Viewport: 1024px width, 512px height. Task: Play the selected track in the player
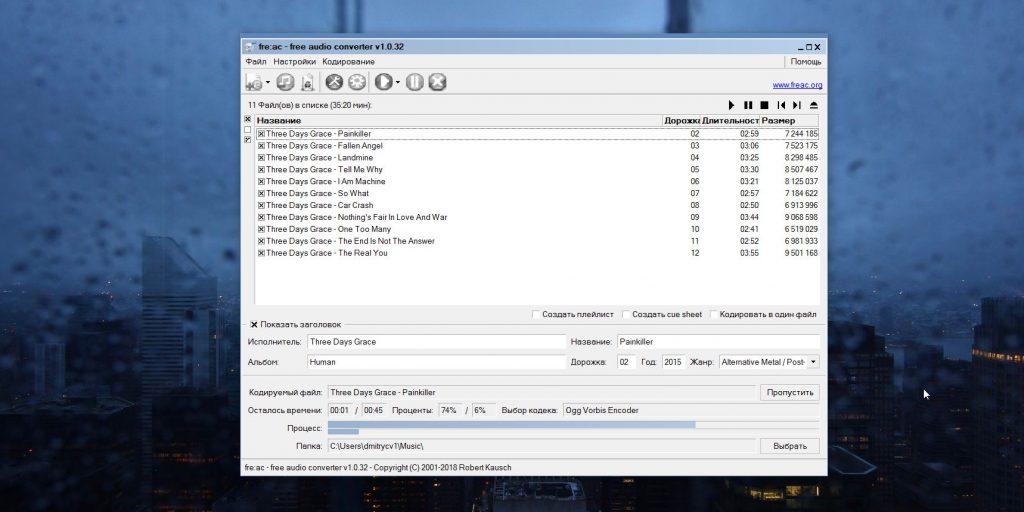(731, 105)
